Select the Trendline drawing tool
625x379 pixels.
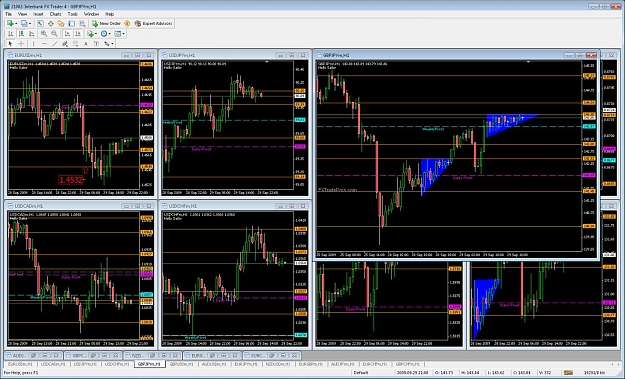(55, 43)
